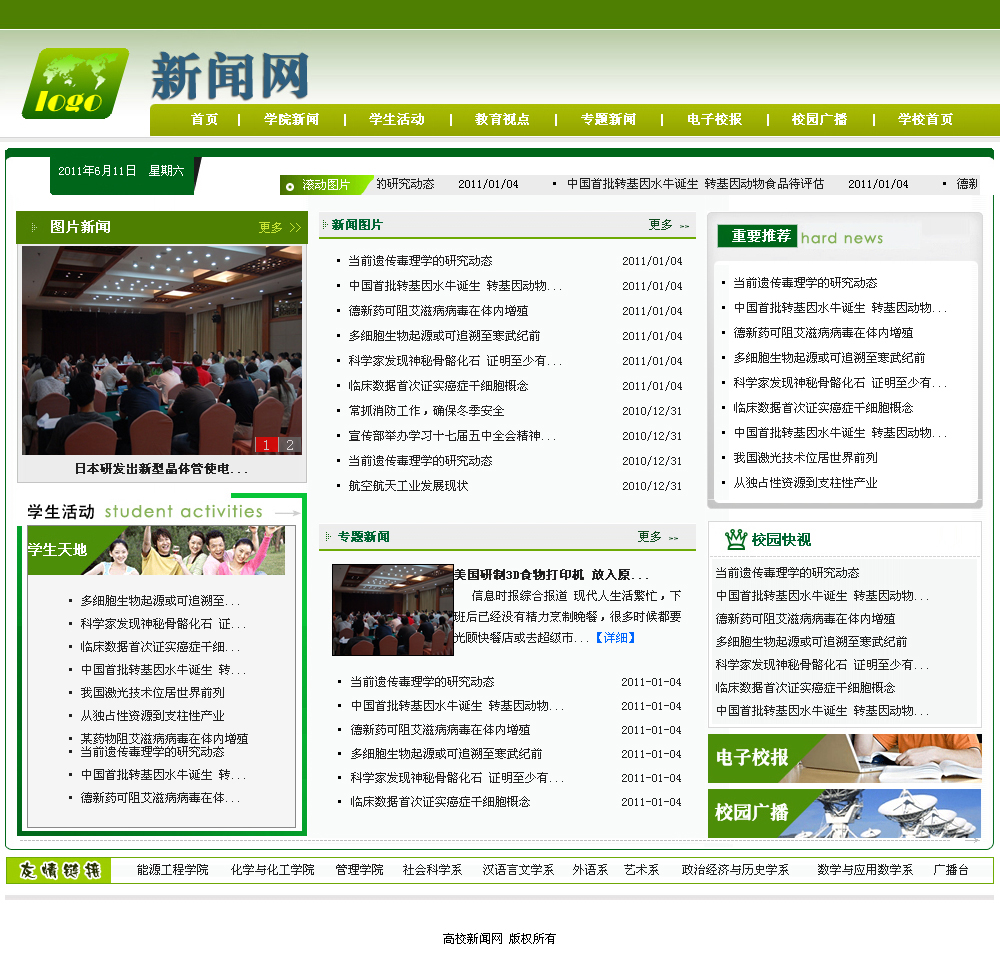Image resolution: width=1000 pixels, height=975 pixels.
Task: Click the 重要推荐 section title
Action: (761, 236)
